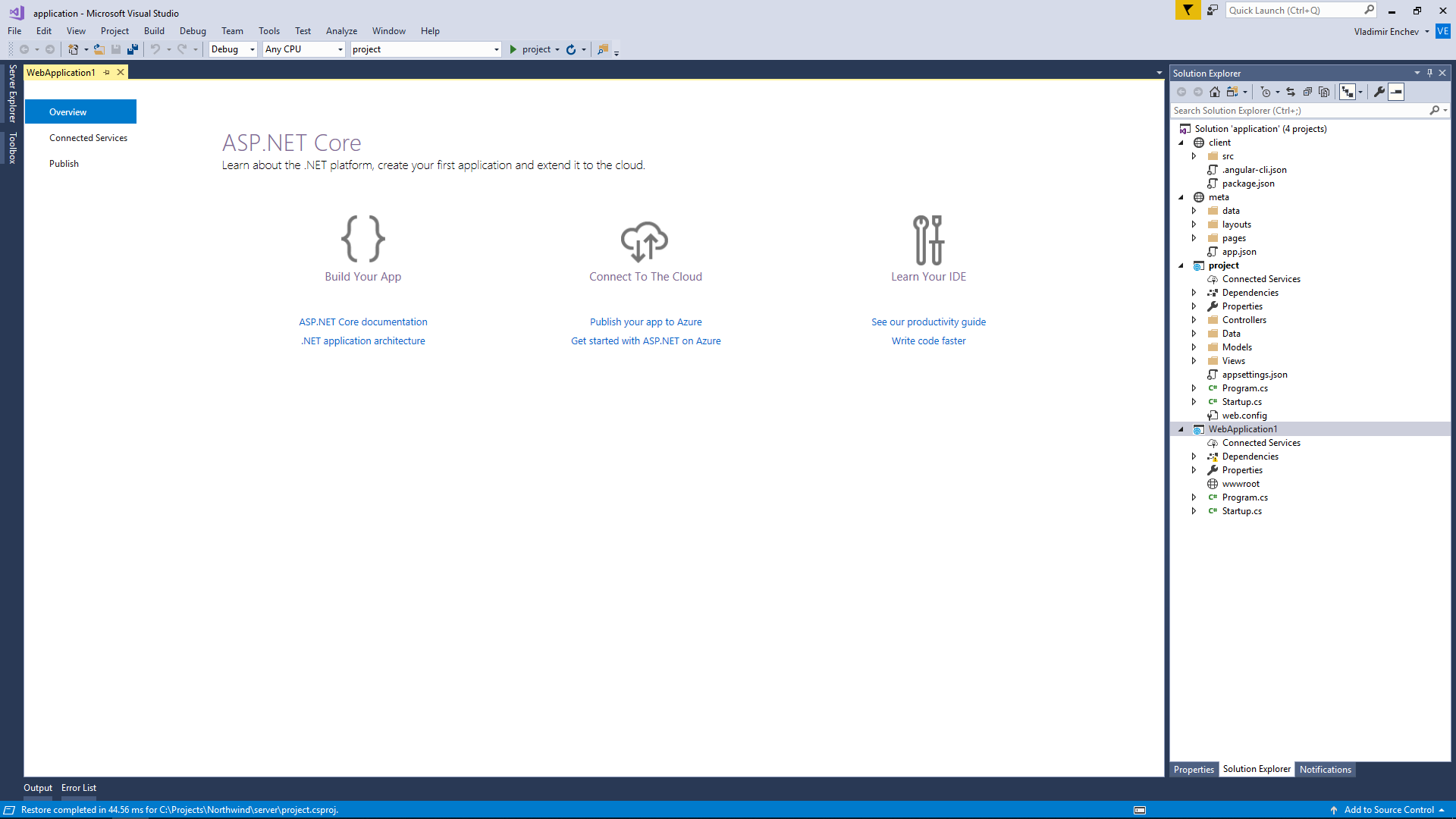
Task: Open Publish your app to Azure link
Action: pos(646,322)
